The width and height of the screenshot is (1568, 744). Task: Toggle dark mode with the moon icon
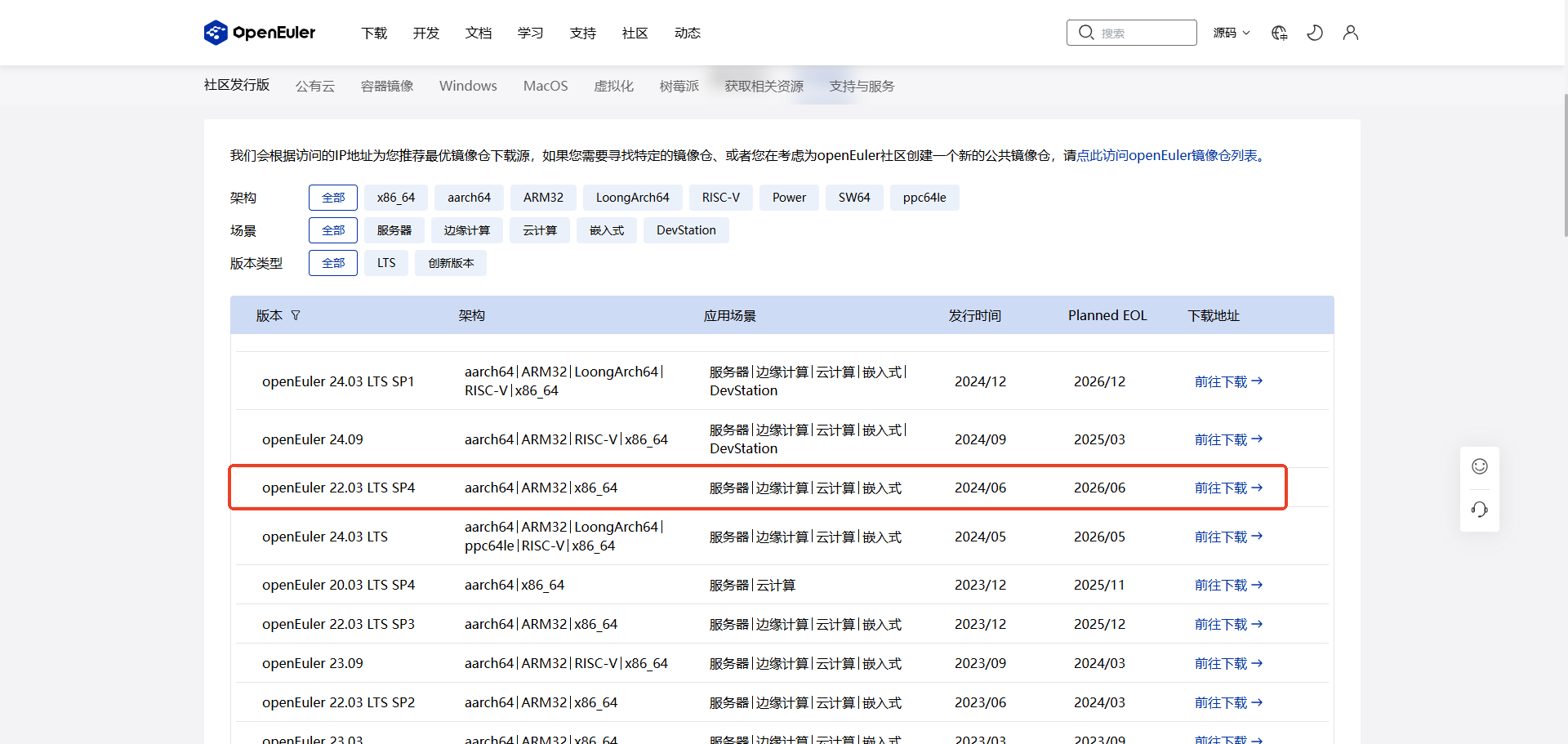[x=1314, y=33]
